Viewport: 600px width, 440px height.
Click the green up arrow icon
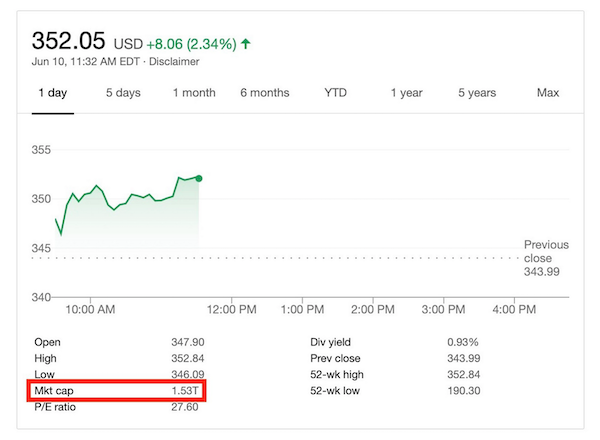pos(246,43)
